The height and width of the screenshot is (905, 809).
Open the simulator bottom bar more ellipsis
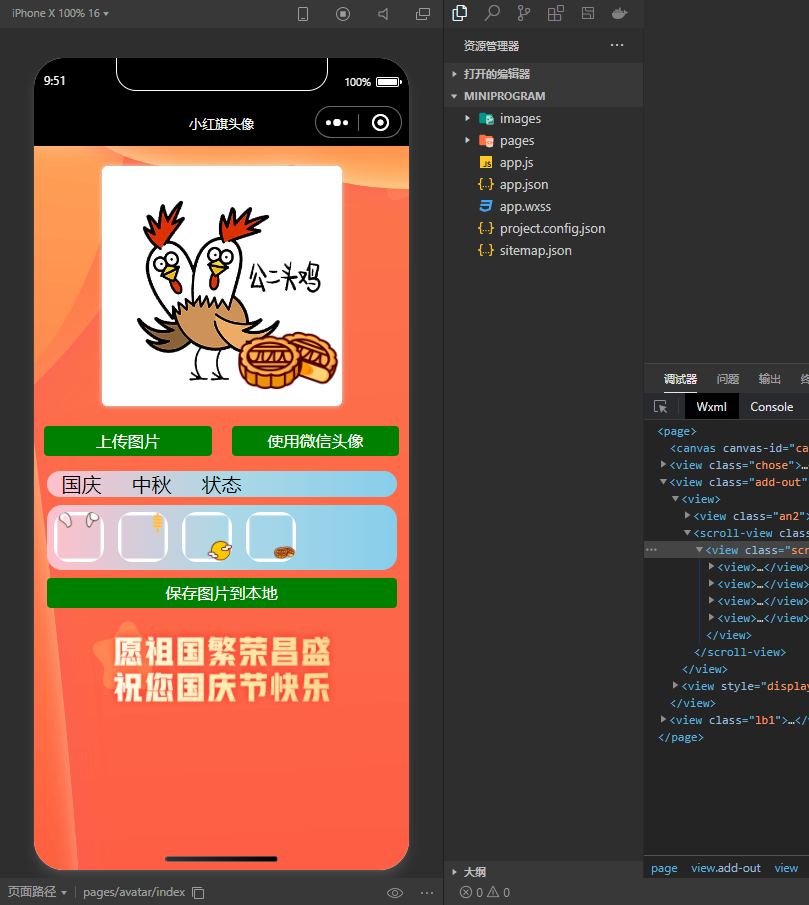click(x=427, y=893)
